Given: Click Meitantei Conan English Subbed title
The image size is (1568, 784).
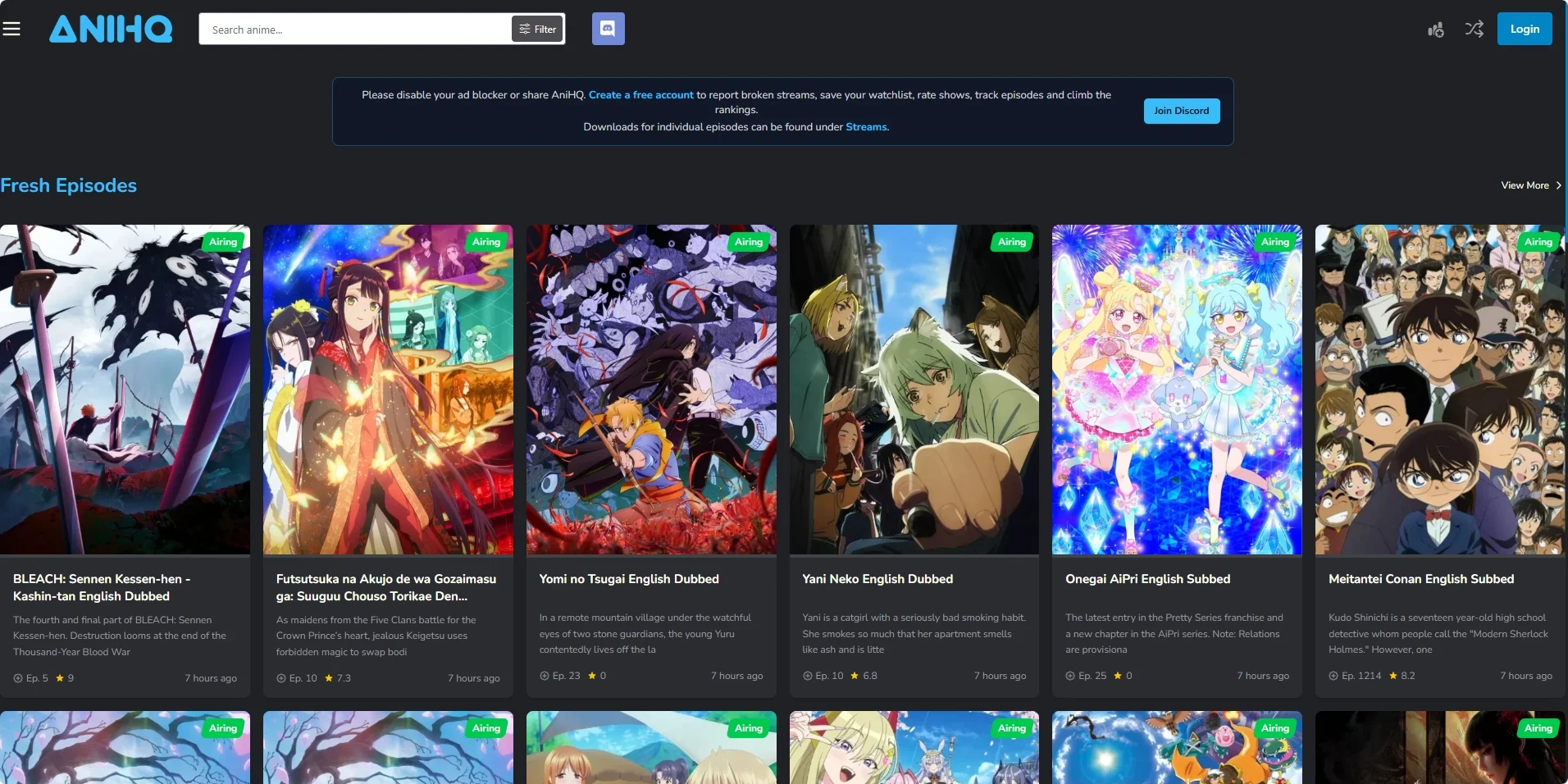Looking at the screenshot, I should (x=1421, y=579).
